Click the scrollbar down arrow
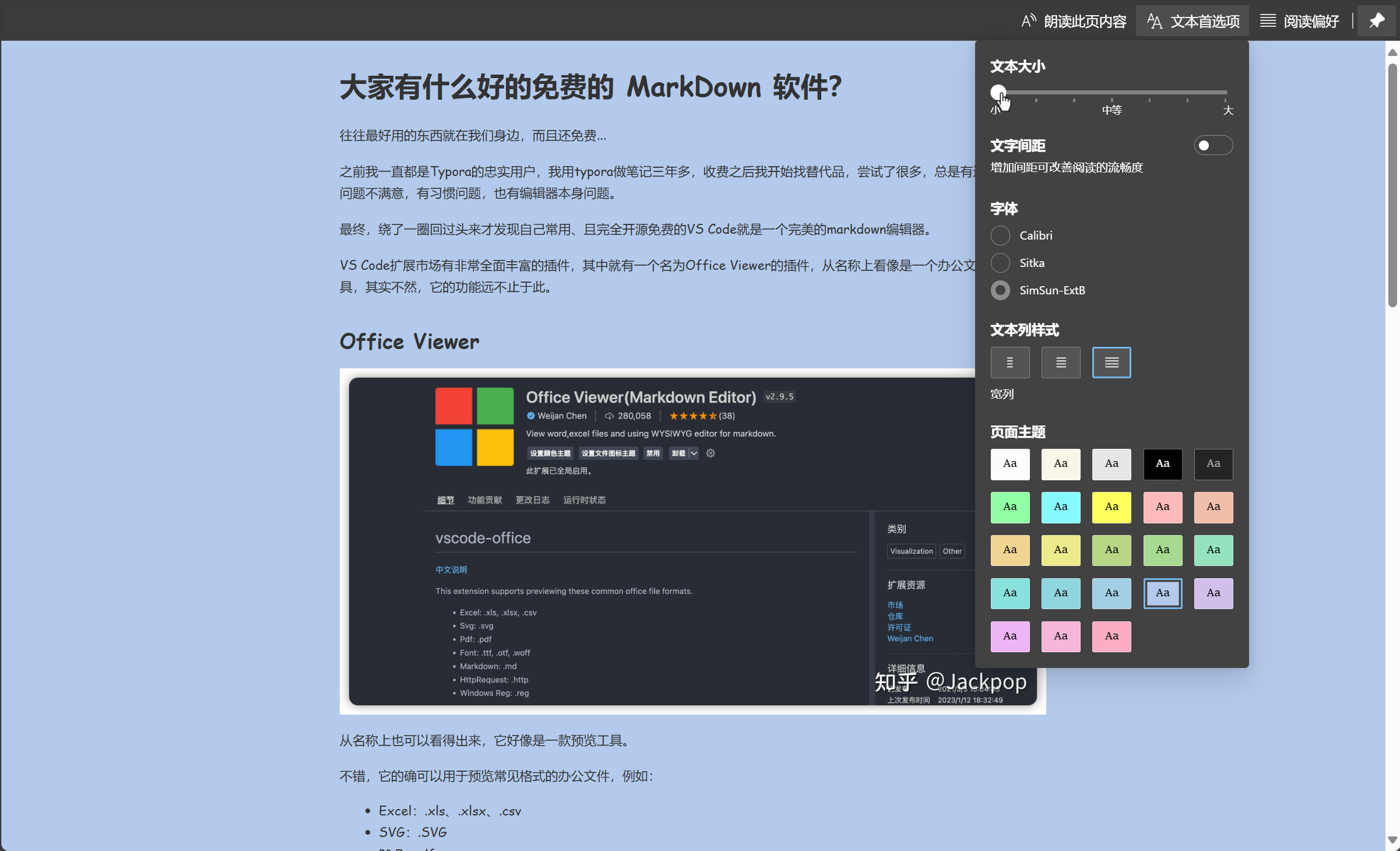This screenshot has height=851, width=1400. pyautogui.click(x=1392, y=840)
